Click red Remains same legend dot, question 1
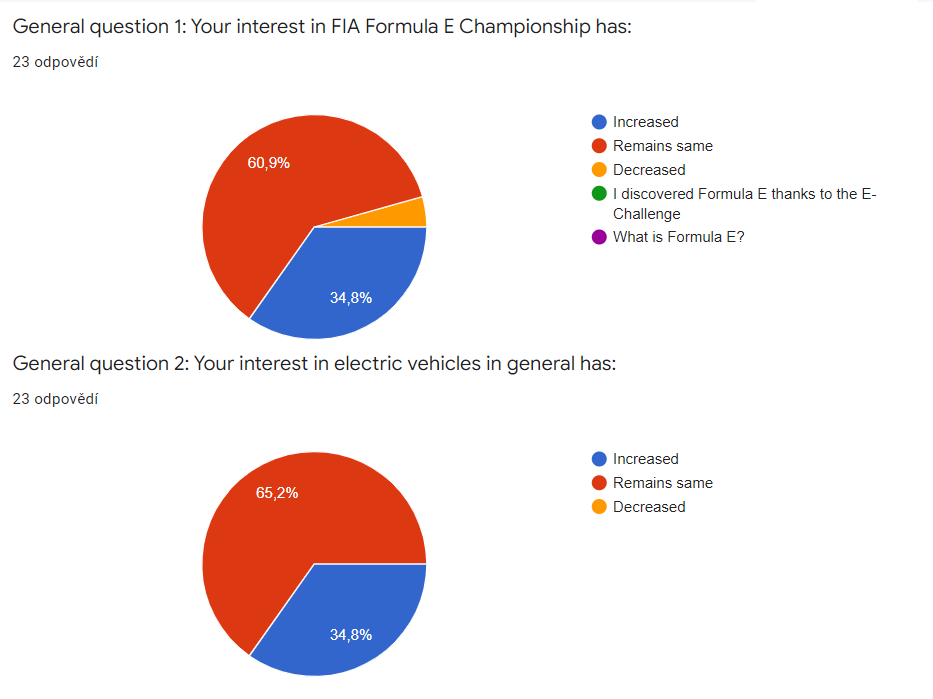 [599, 146]
